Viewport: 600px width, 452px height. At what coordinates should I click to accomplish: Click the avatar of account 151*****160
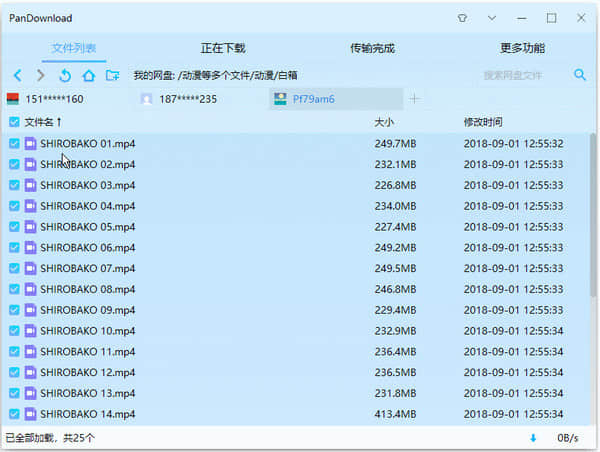coord(13,99)
